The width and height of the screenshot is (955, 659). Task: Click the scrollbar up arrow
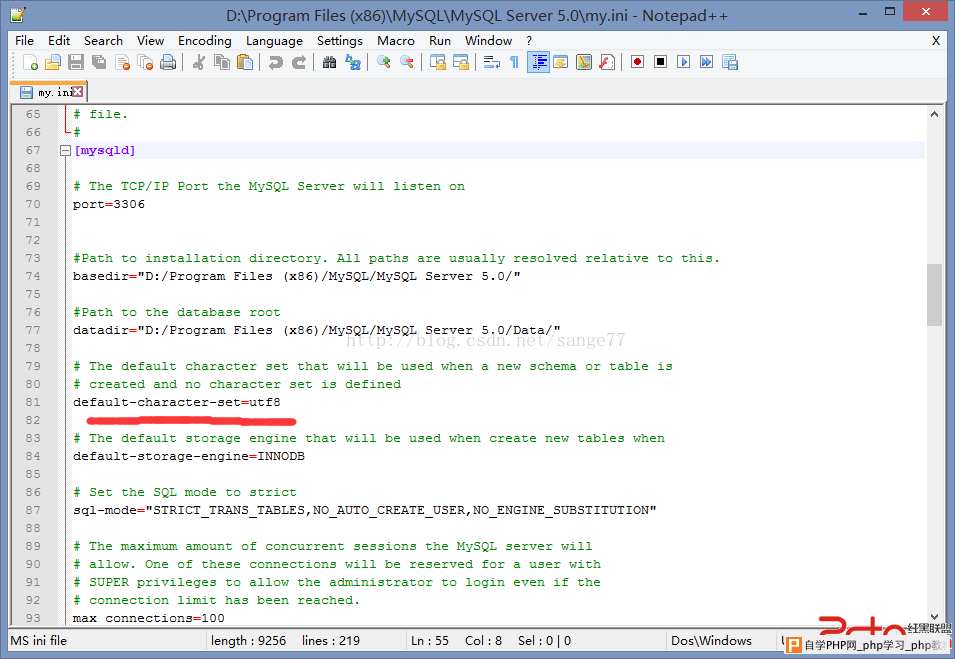click(x=934, y=114)
